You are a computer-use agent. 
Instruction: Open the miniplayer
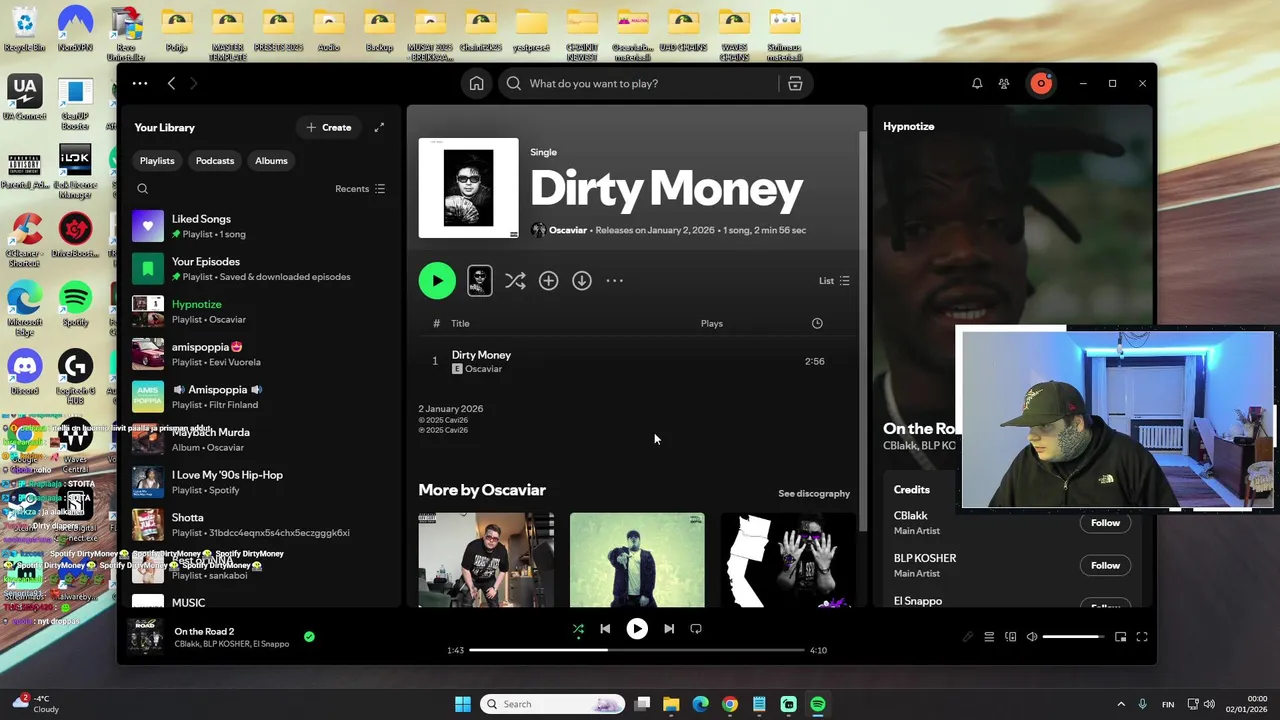(1121, 637)
